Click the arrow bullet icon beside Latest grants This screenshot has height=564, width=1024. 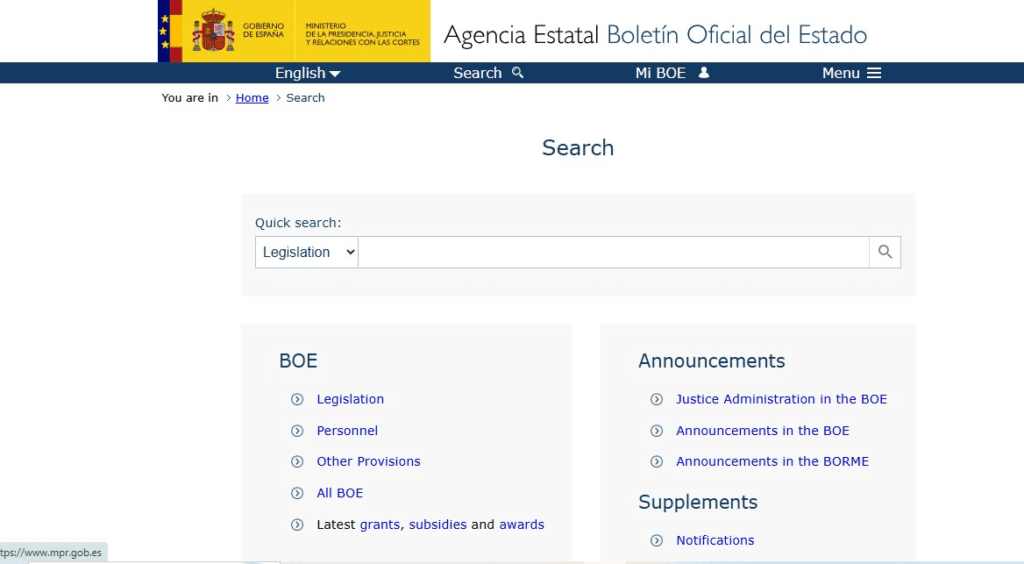coord(297,525)
